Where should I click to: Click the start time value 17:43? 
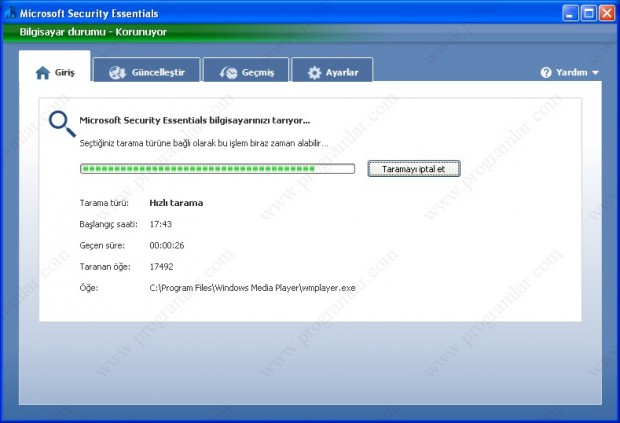point(161,224)
